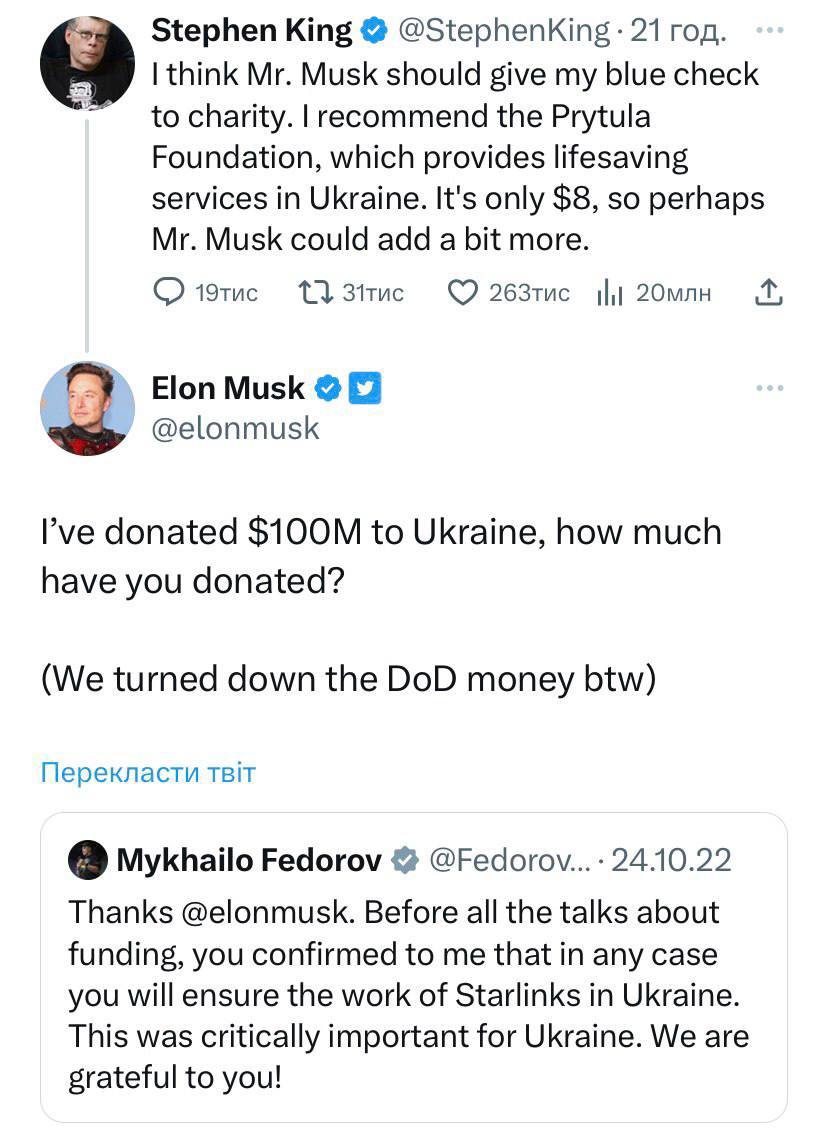This screenshot has height=1138, width=828.
Task: Click the 24.10.22 date on the quoted tweet
Action: coord(670,860)
